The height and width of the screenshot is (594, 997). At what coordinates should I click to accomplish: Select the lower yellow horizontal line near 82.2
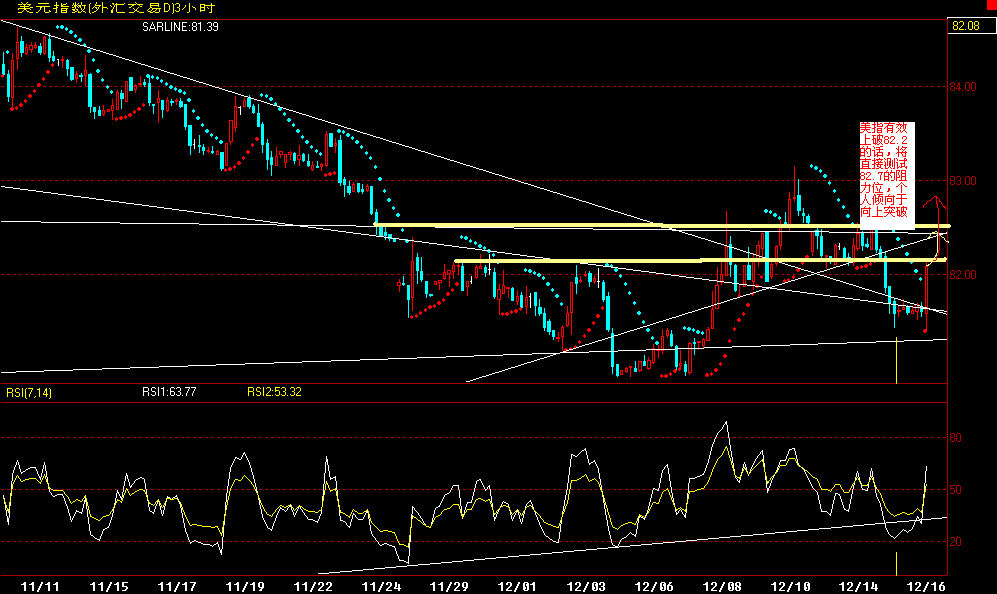tap(700, 260)
